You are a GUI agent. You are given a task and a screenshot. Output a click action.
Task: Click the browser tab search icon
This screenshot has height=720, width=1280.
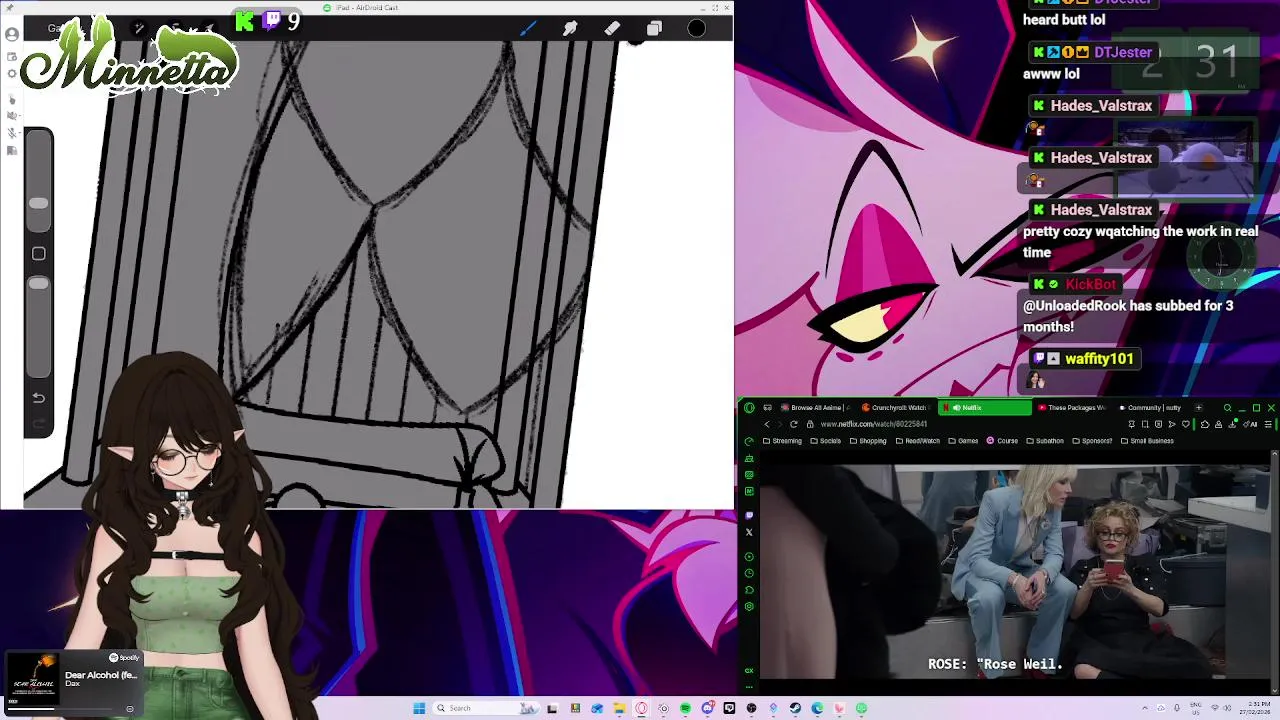click(1228, 408)
